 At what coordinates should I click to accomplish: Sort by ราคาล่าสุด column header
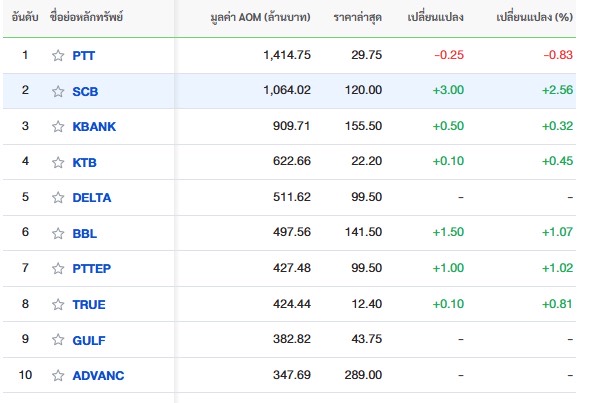[x=358, y=17]
